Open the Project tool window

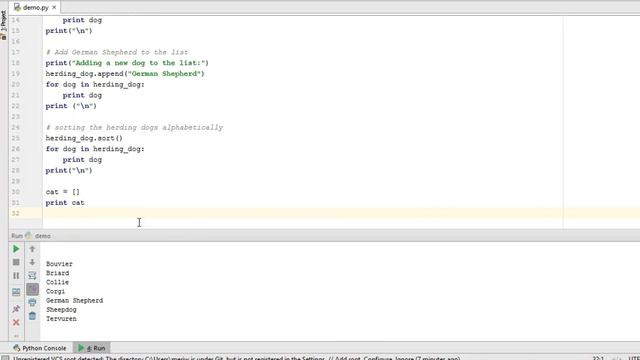click(x=4, y=24)
